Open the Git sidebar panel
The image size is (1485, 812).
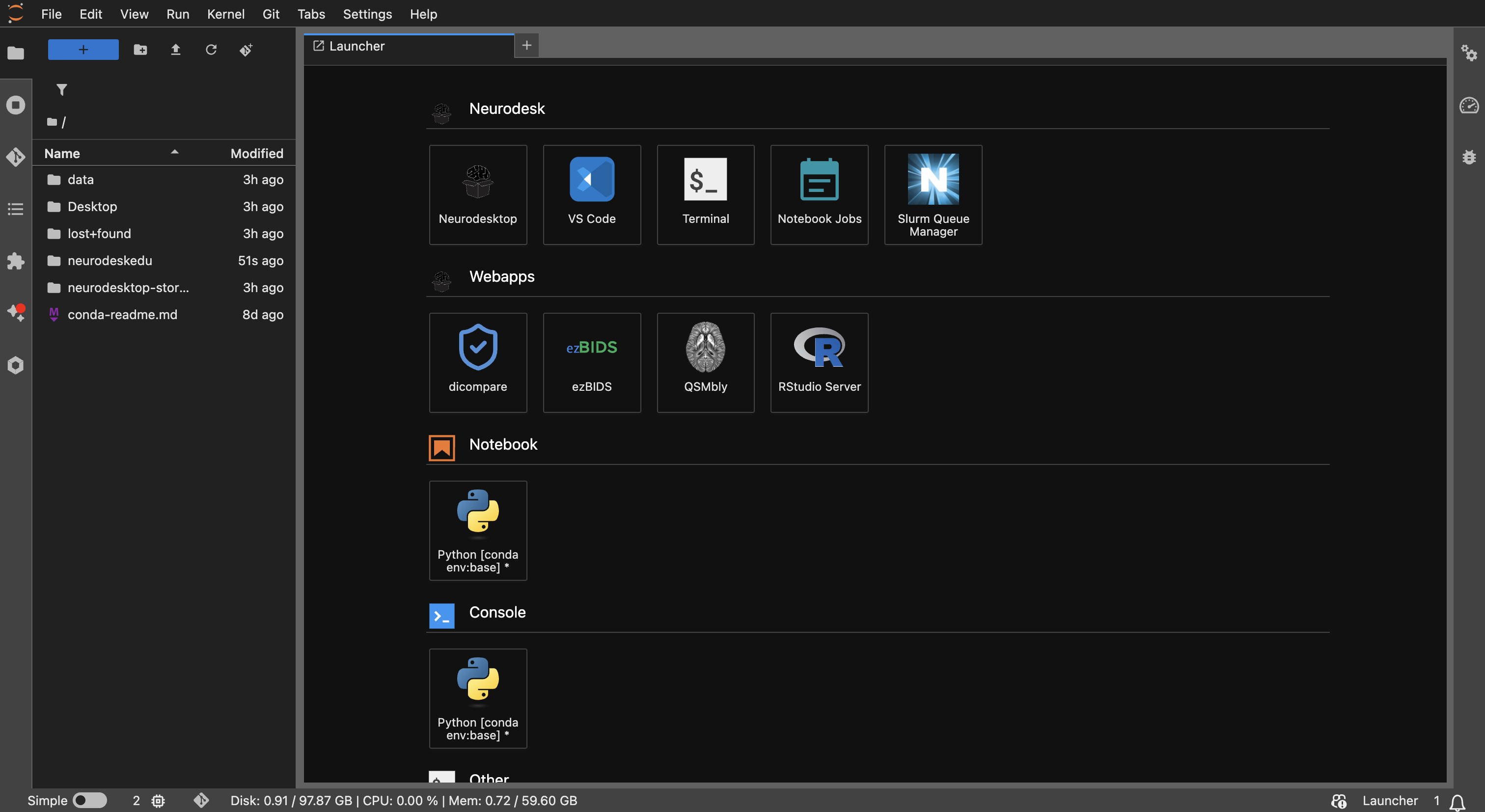click(16, 157)
